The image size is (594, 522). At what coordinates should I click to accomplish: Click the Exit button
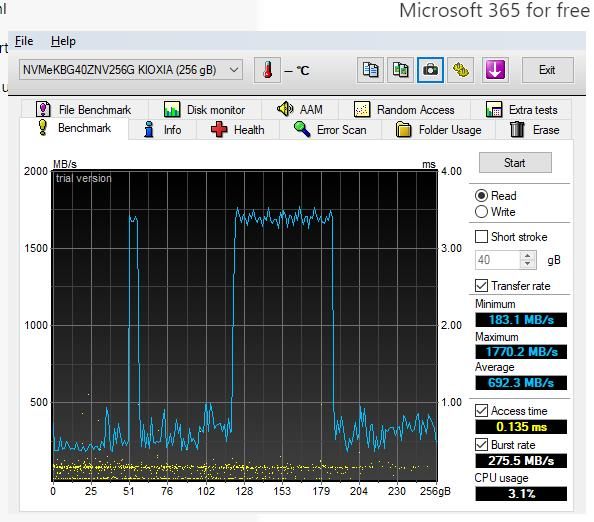[547, 70]
